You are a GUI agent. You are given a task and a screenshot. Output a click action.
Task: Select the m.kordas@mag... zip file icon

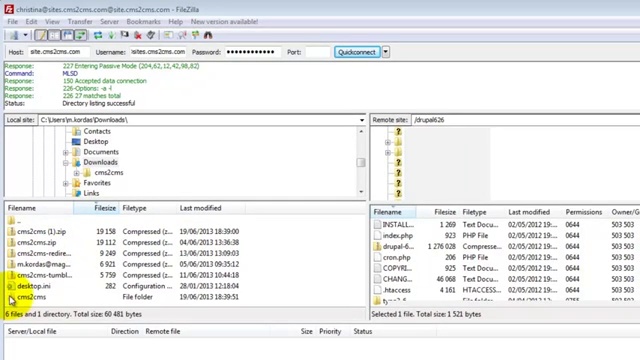tap(11, 264)
